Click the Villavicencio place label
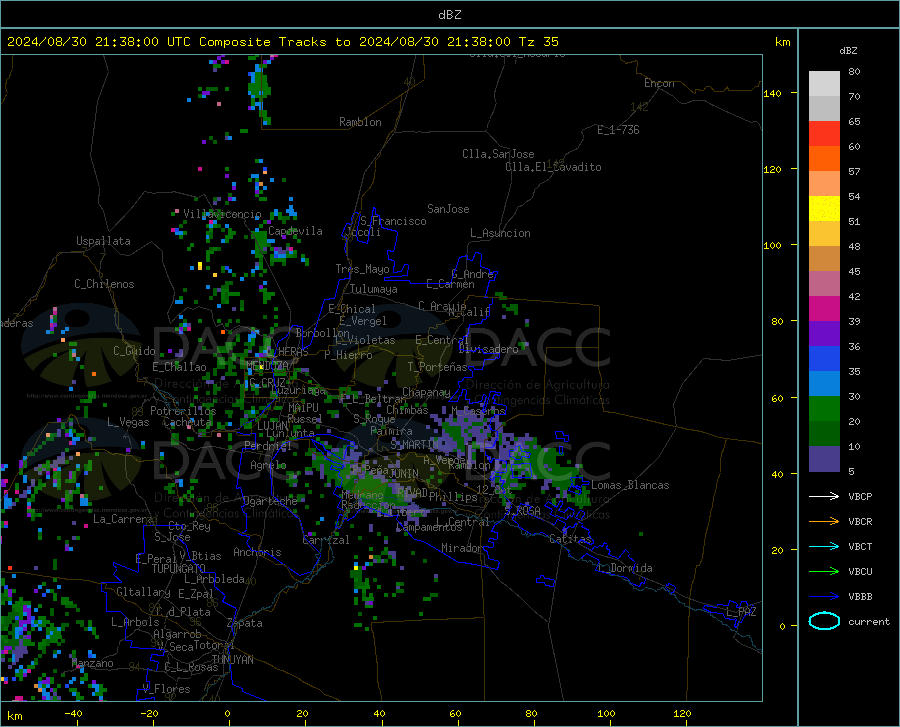 pyautogui.click(x=222, y=214)
